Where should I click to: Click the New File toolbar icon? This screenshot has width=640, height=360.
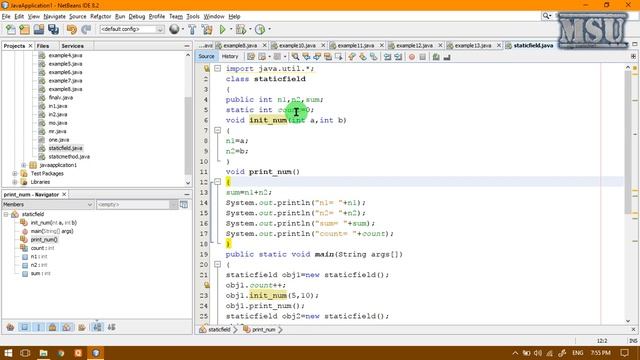point(11,29)
